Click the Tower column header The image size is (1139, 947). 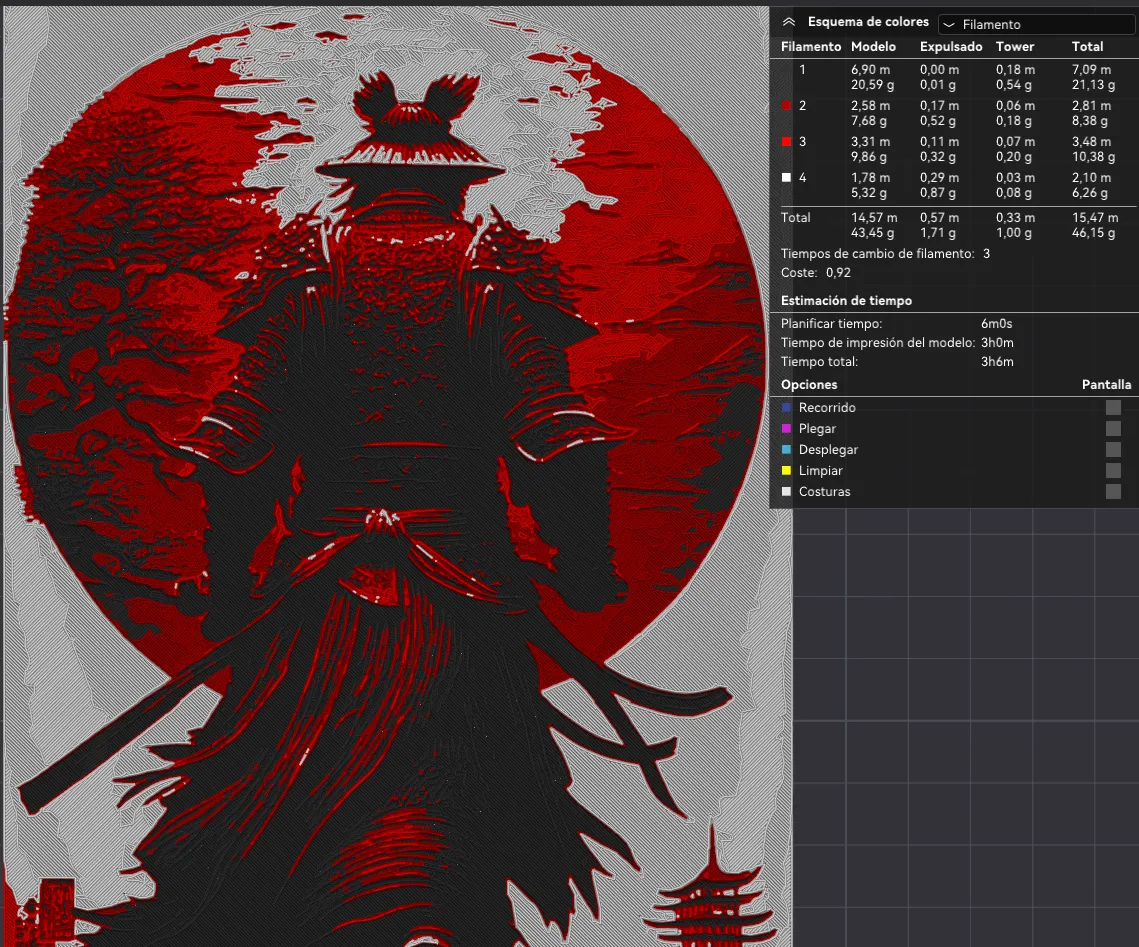tap(1015, 46)
